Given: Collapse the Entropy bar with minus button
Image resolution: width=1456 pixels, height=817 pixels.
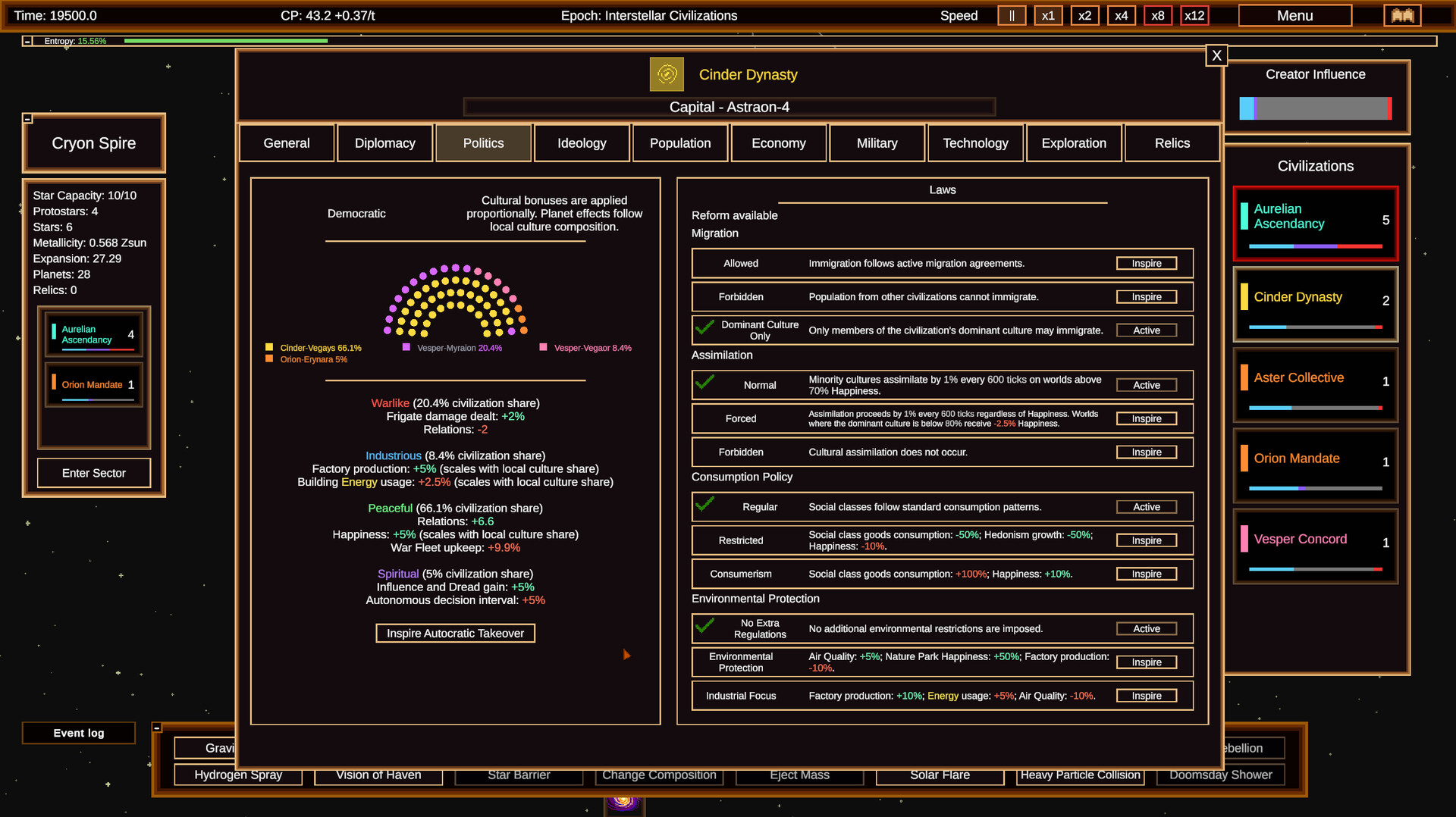Looking at the screenshot, I should click(x=27, y=41).
